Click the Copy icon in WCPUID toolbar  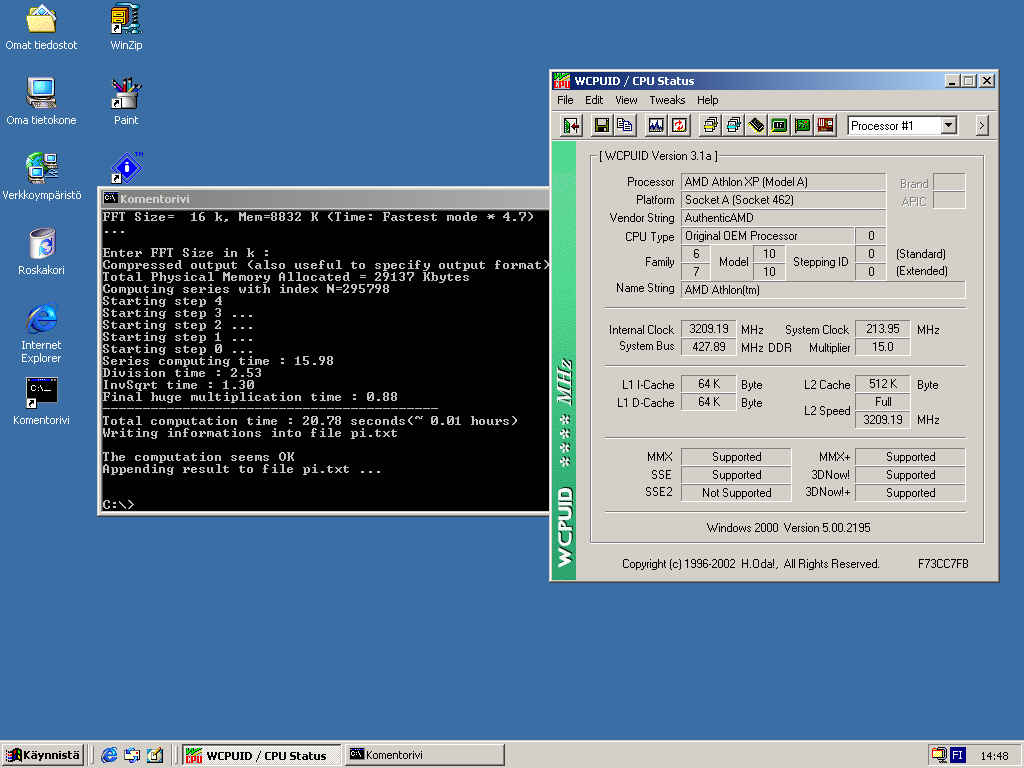[x=625, y=125]
